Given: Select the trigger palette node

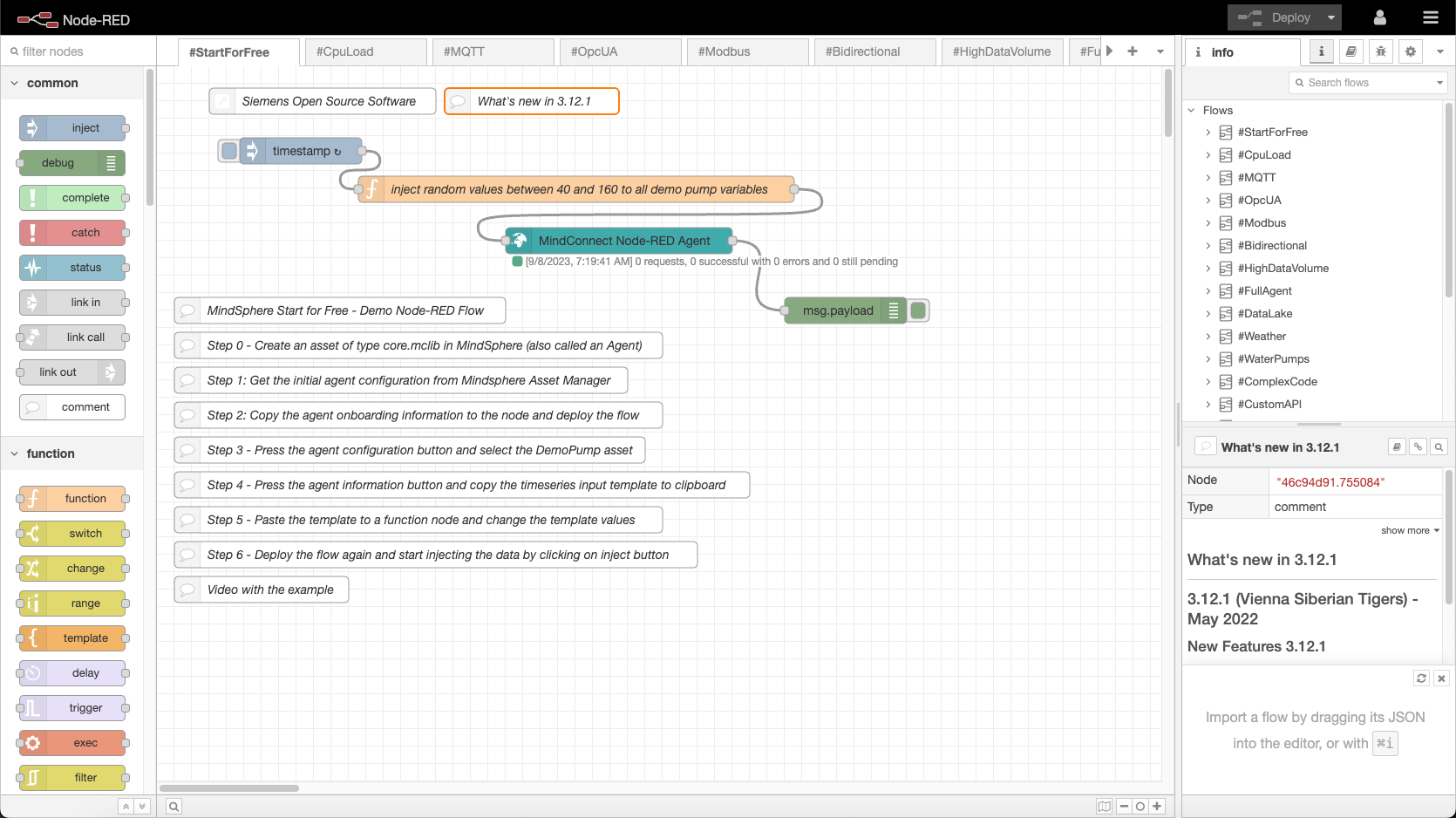Looking at the screenshot, I should coord(72,708).
